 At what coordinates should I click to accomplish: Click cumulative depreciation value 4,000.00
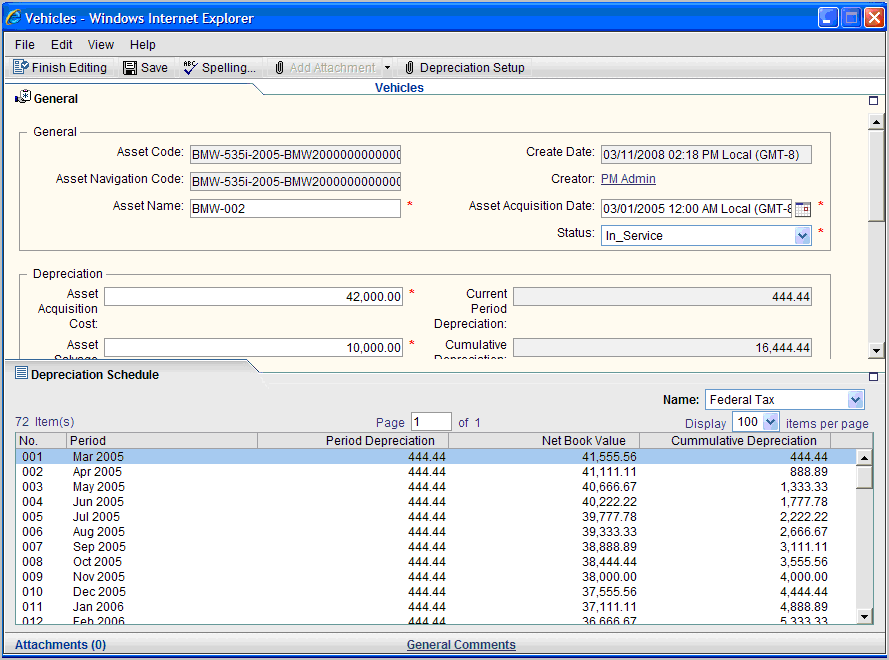coord(803,577)
